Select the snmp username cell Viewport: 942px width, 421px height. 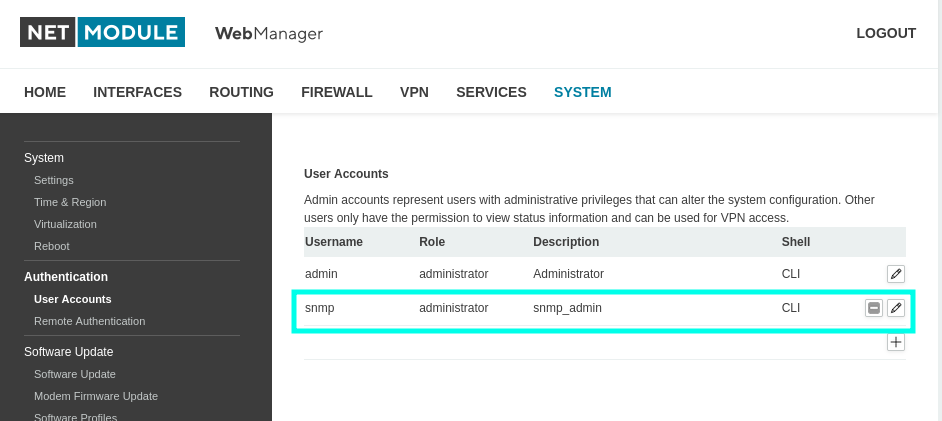pyautogui.click(x=320, y=308)
